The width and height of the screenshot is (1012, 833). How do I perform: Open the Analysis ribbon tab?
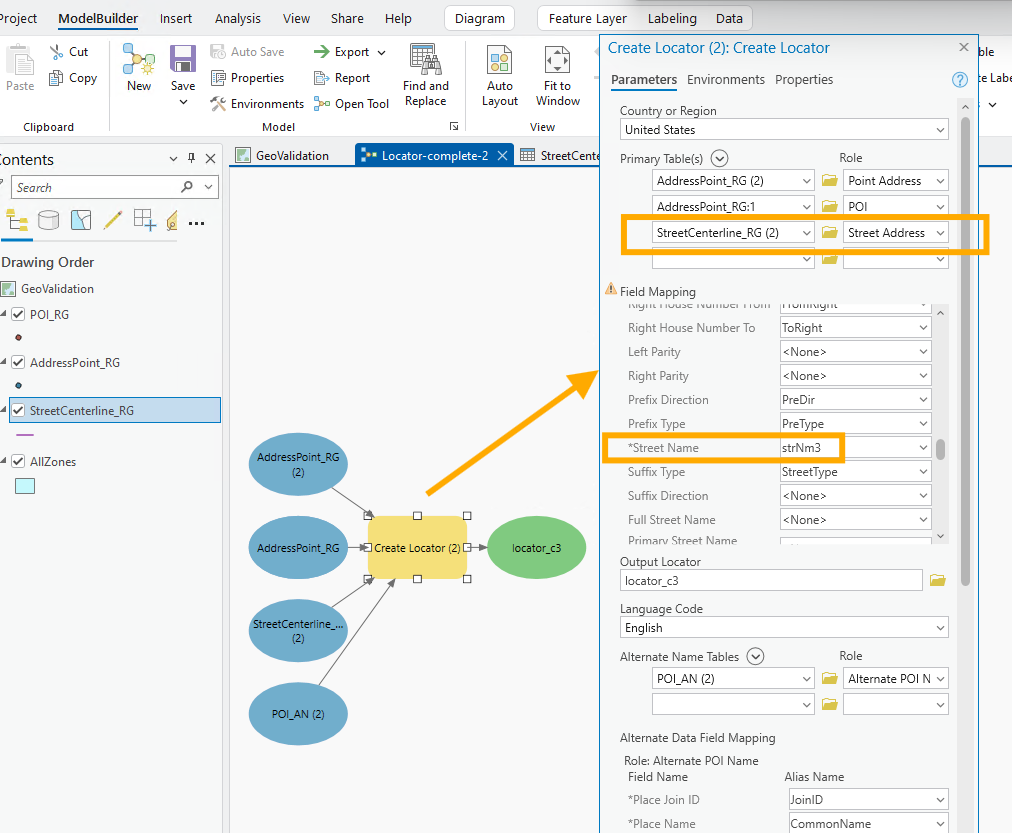point(238,18)
